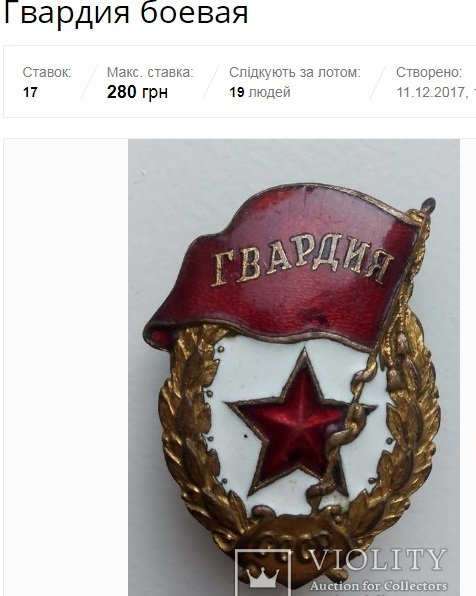Select the Ставок label in stats bar

point(47,72)
